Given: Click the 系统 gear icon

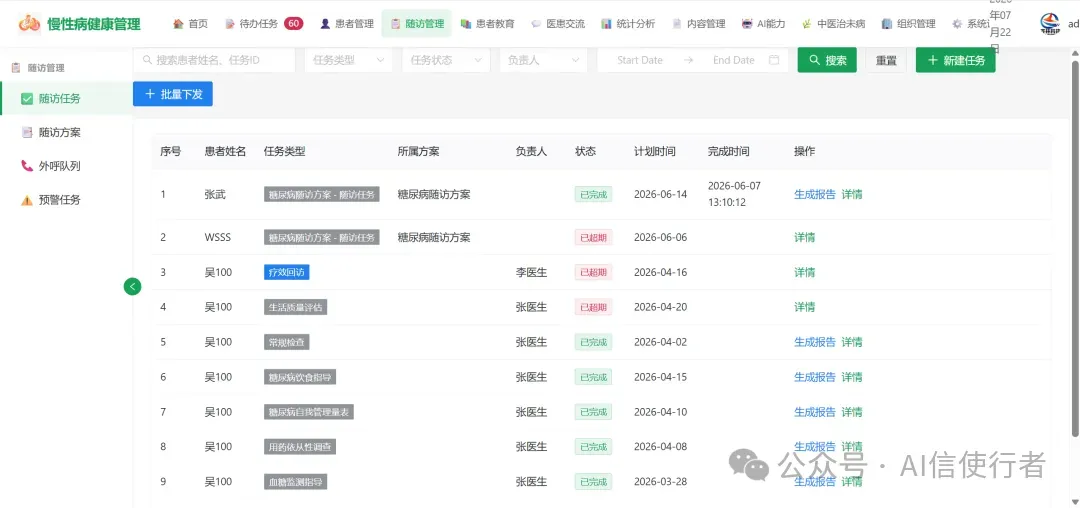Looking at the screenshot, I should click(x=957, y=24).
